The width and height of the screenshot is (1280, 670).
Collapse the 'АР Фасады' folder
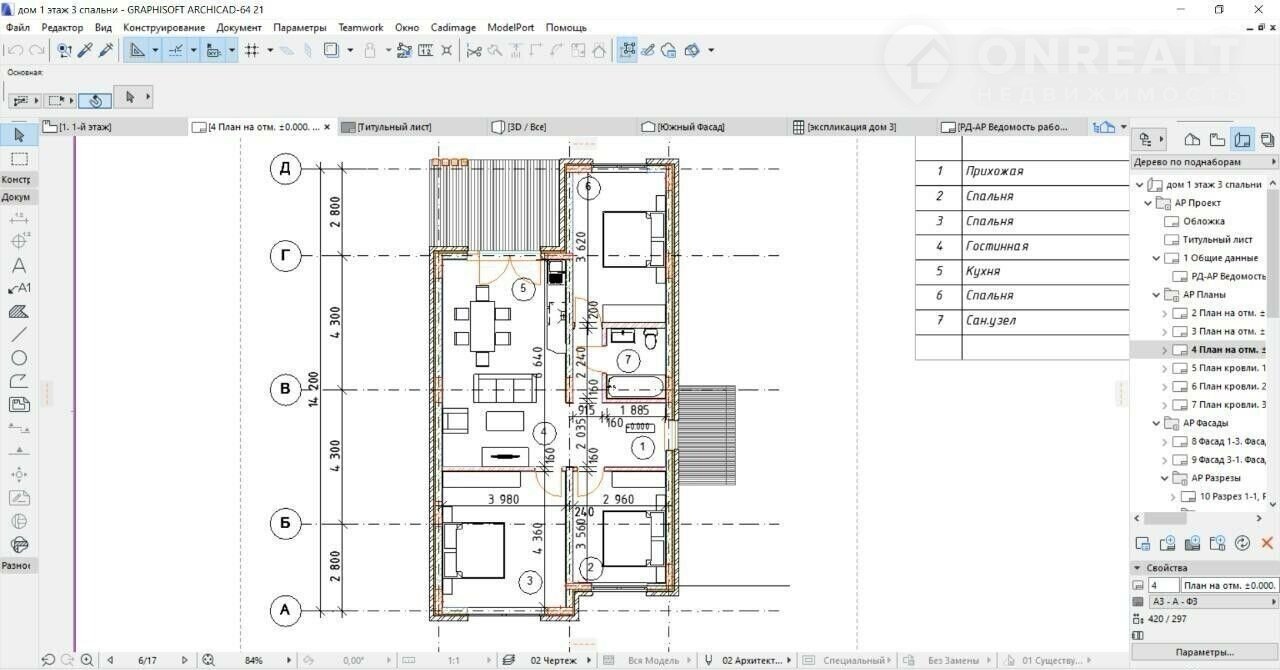[1156, 423]
